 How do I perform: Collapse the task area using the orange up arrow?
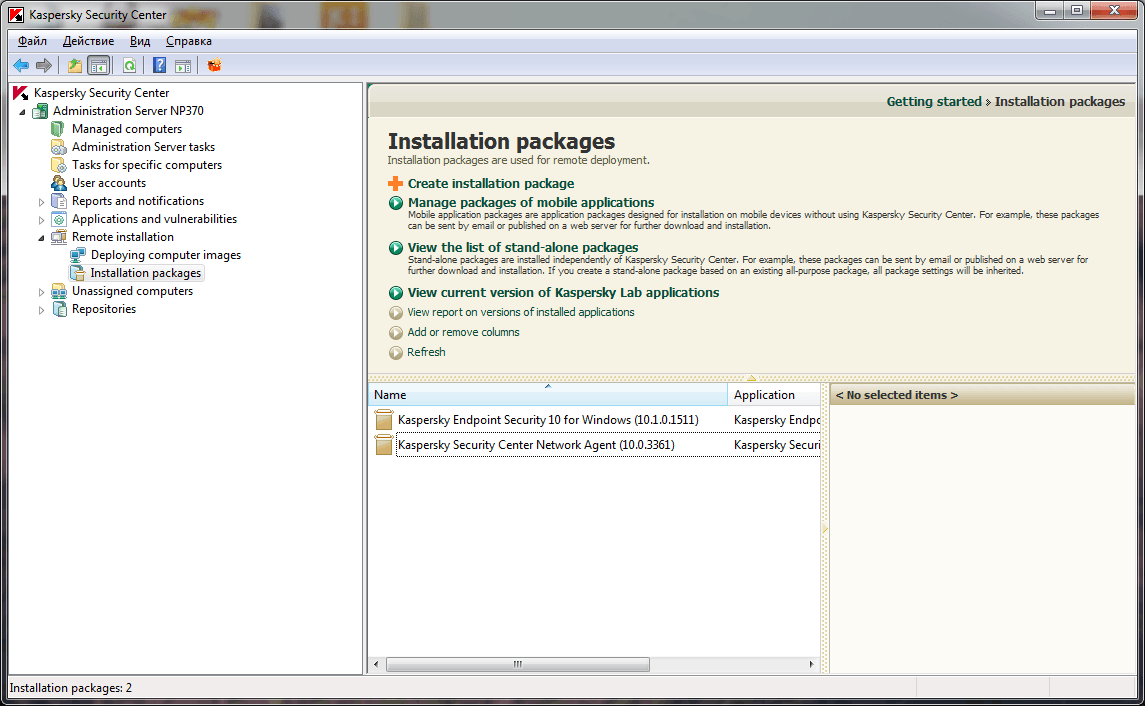click(x=751, y=378)
